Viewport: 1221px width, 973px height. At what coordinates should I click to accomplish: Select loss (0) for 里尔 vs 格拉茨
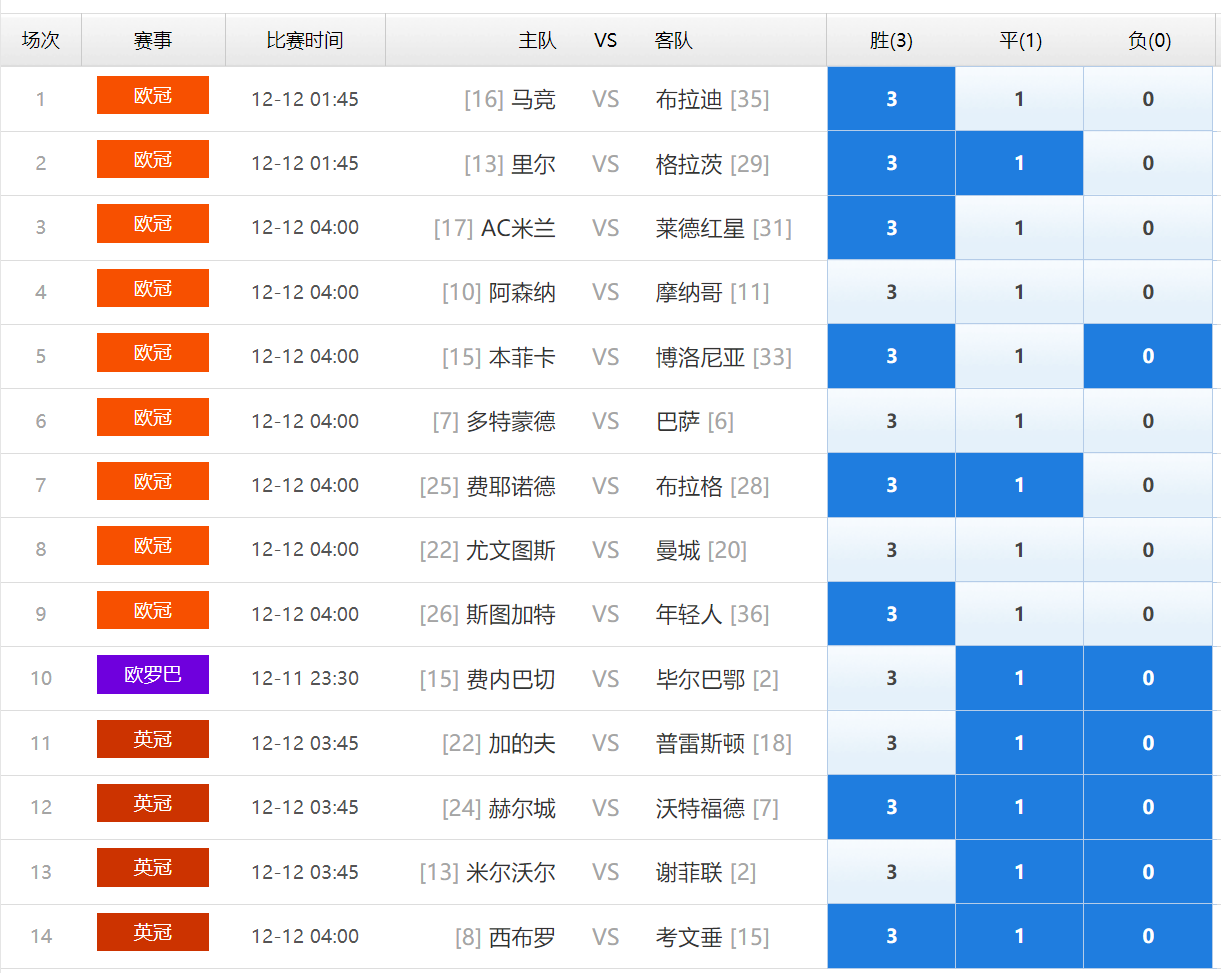1148,163
